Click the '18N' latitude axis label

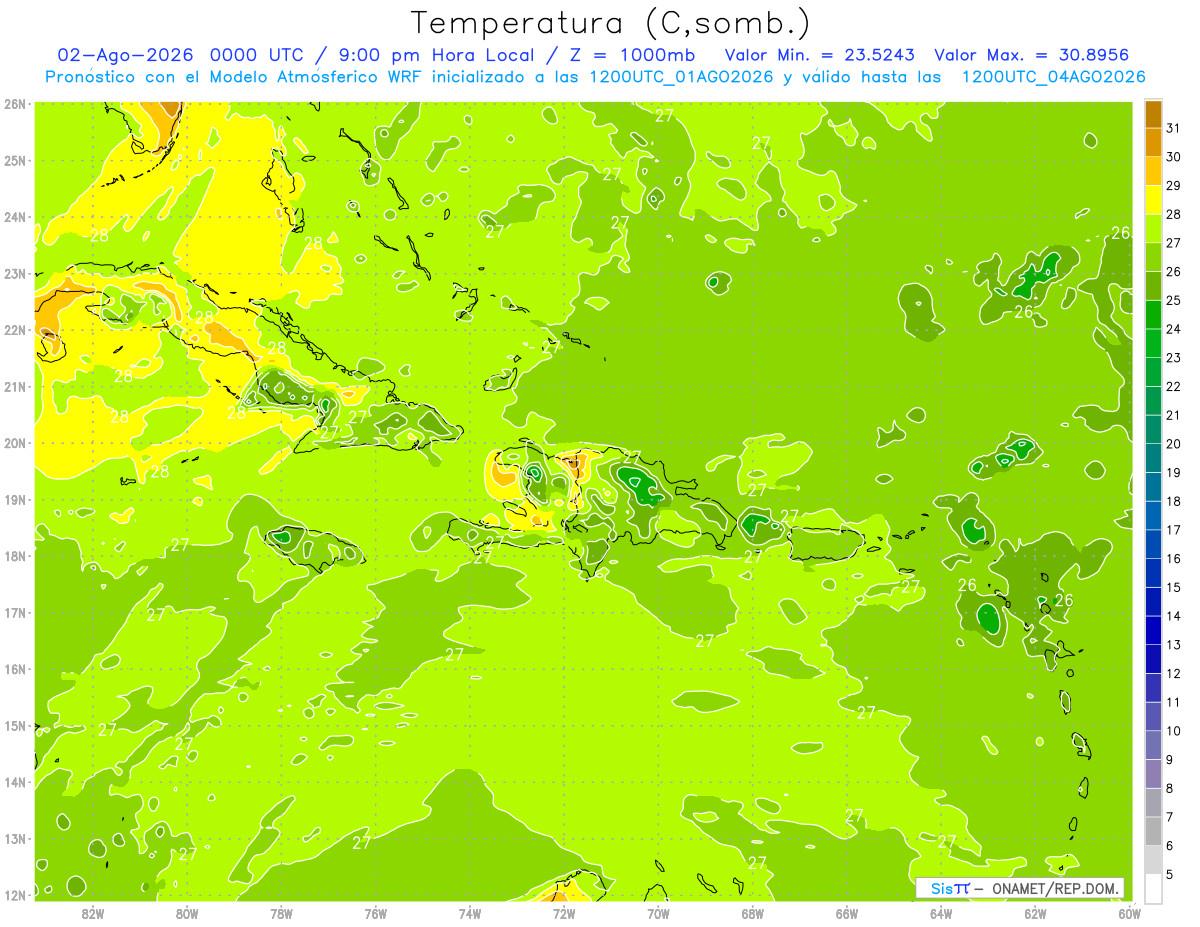[15, 556]
